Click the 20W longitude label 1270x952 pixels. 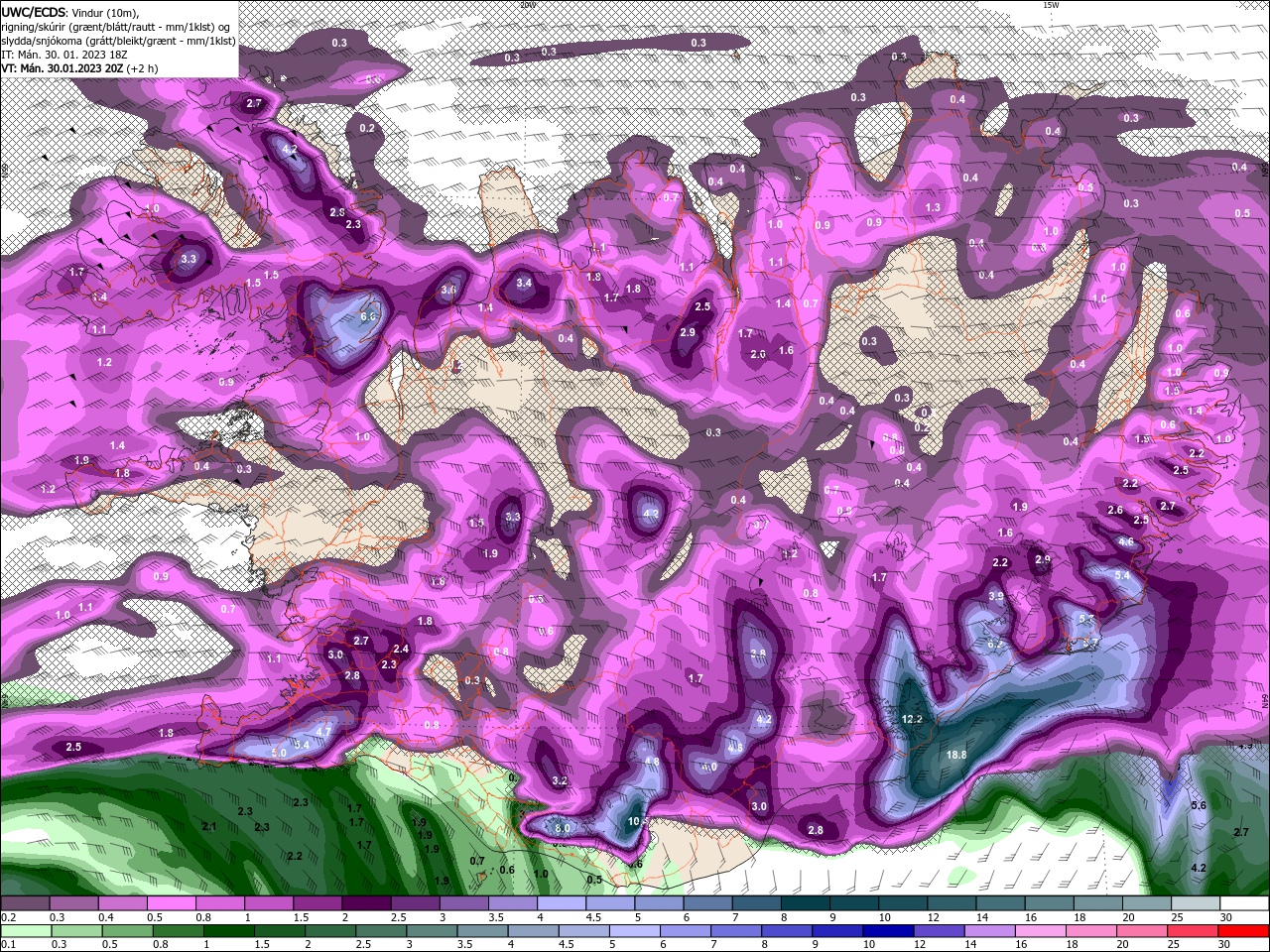[527, 5]
